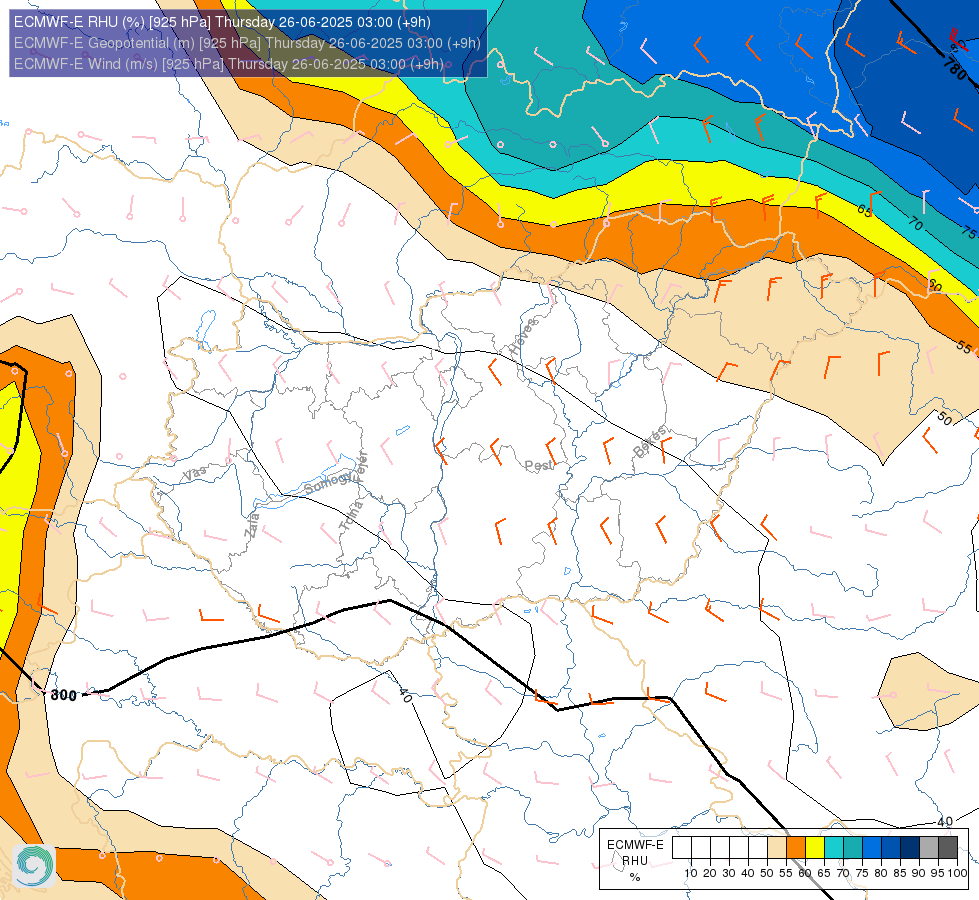Click the 65 humidity contour label on map

pos(864,210)
